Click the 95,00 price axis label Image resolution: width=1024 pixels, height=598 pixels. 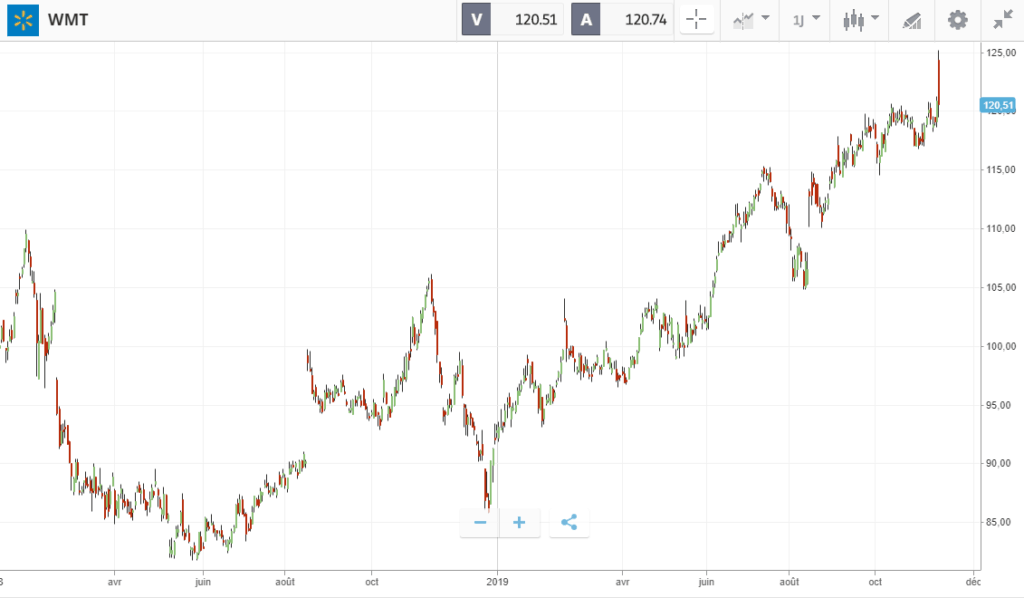coord(999,405)
